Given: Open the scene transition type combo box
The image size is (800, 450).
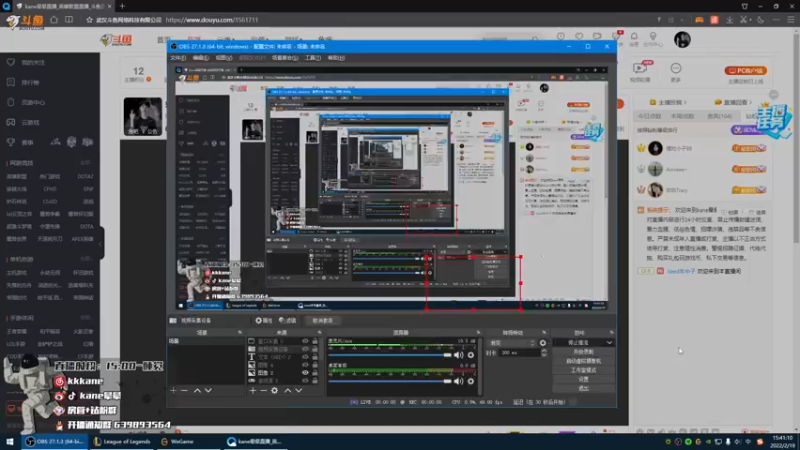Looking at the screenshot, I should 512,343.
